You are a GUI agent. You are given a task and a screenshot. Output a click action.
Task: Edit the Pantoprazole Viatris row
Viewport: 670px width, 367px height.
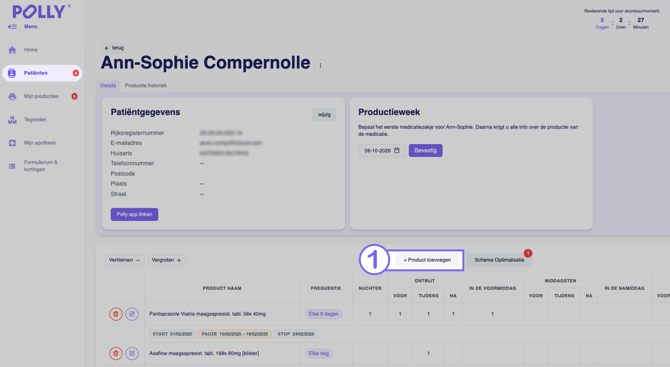click(132, 314)
